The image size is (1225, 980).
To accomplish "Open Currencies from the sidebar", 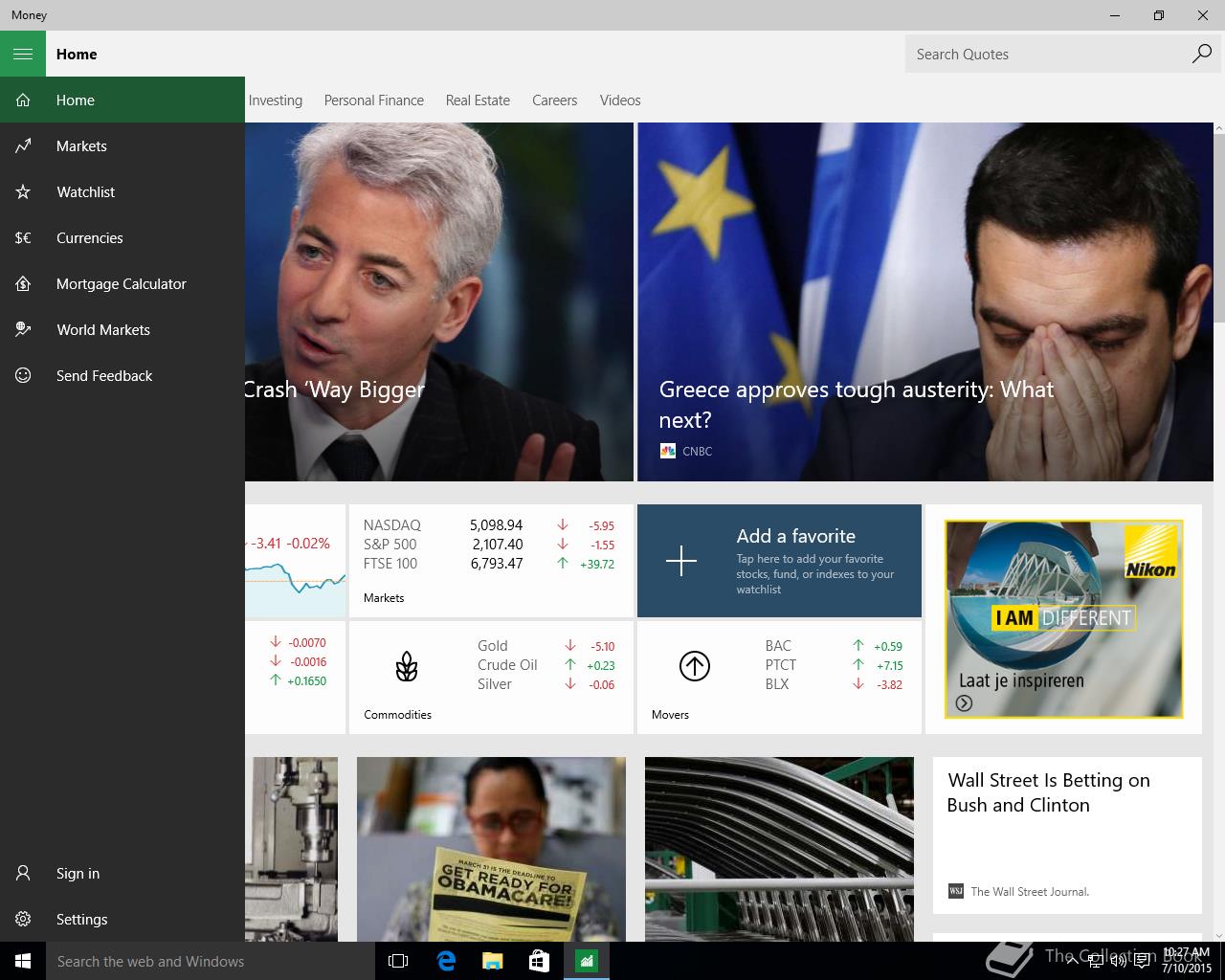I will [122, 237].
